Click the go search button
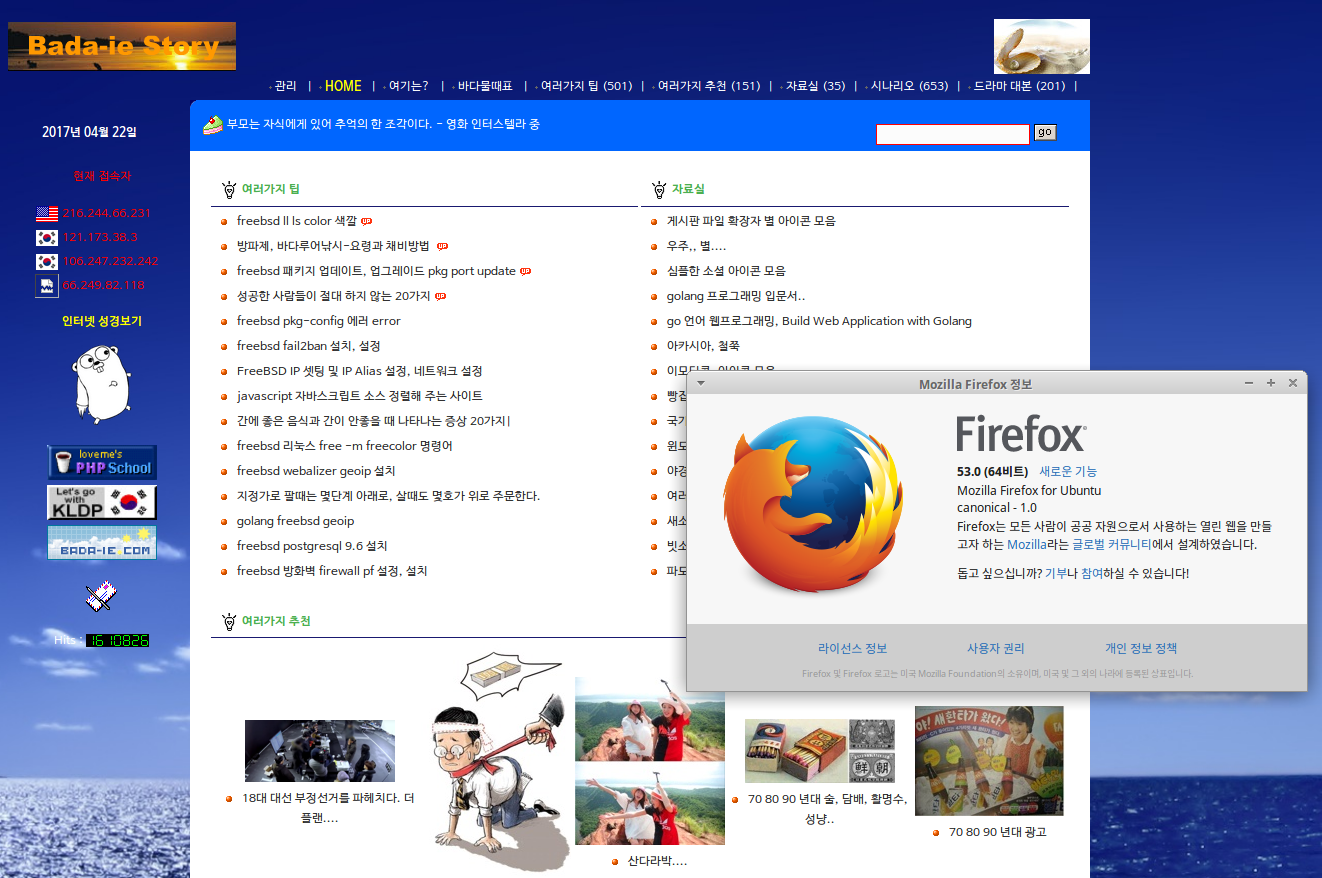Viewport: 1322px width, 878px height. [1045, 132]
